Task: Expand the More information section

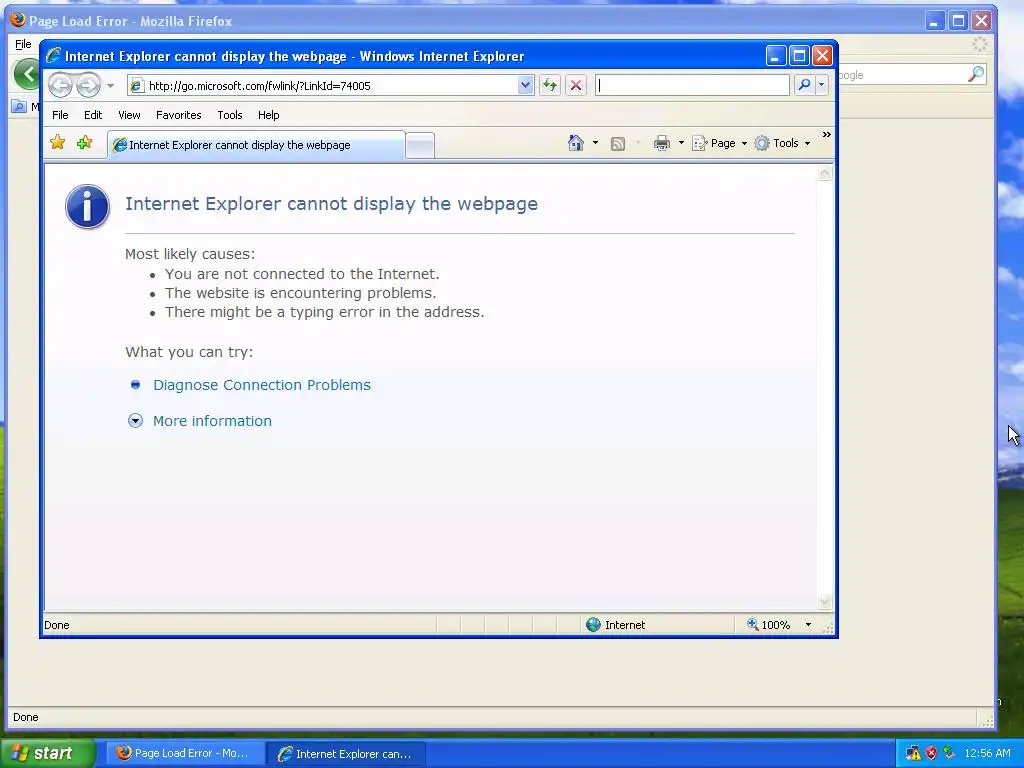Action: [135, 421]
